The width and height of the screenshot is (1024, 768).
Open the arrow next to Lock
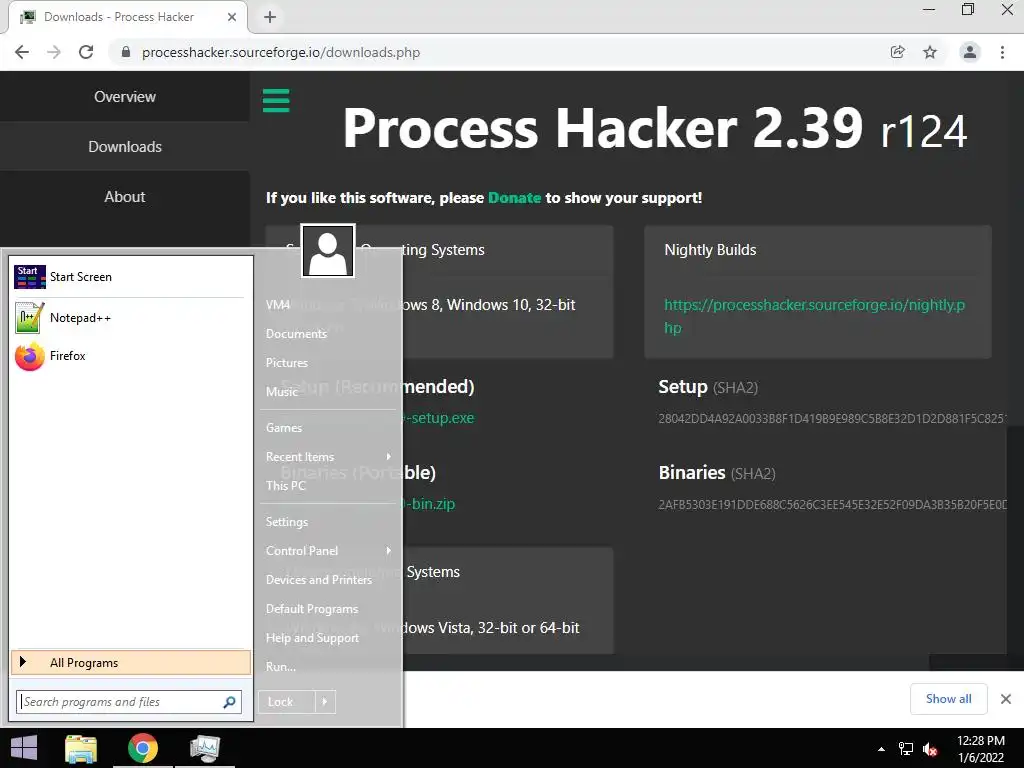click(325, 702)
